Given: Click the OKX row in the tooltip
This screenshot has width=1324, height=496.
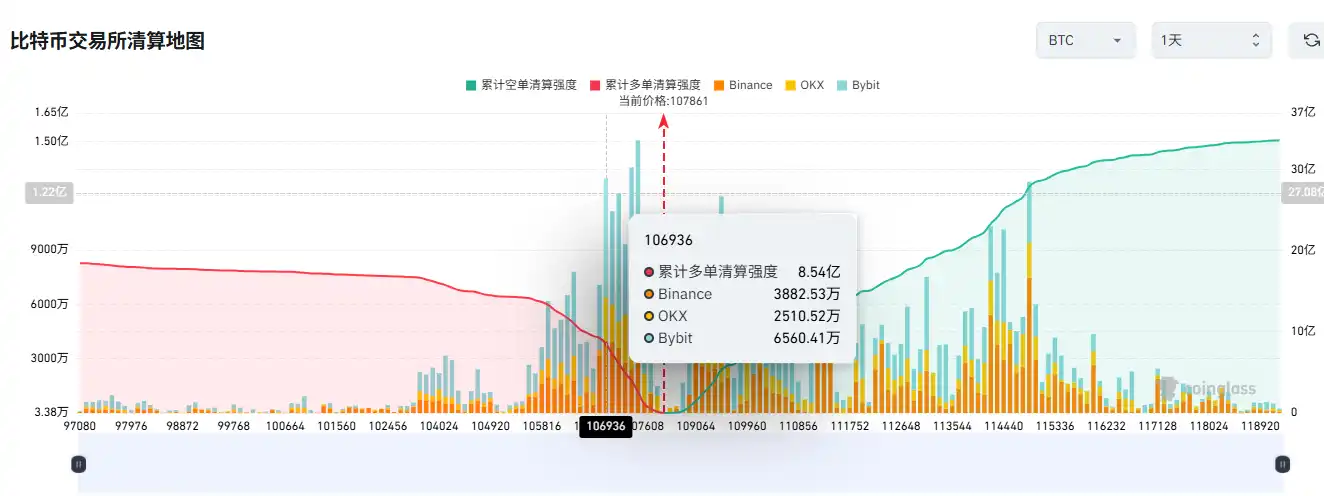Looking at the screenshot, I should [x=742, y=316].
